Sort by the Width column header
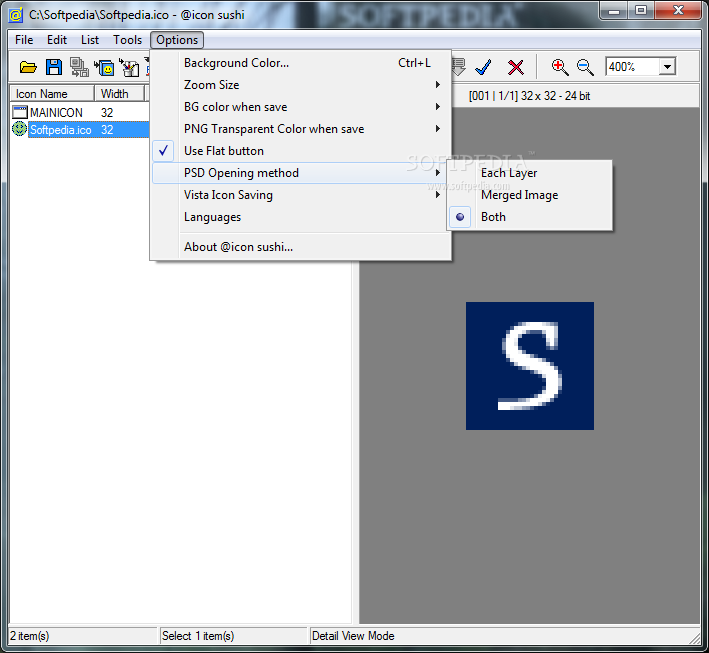This screenshot has width=709, height=653. pos(119,94)
